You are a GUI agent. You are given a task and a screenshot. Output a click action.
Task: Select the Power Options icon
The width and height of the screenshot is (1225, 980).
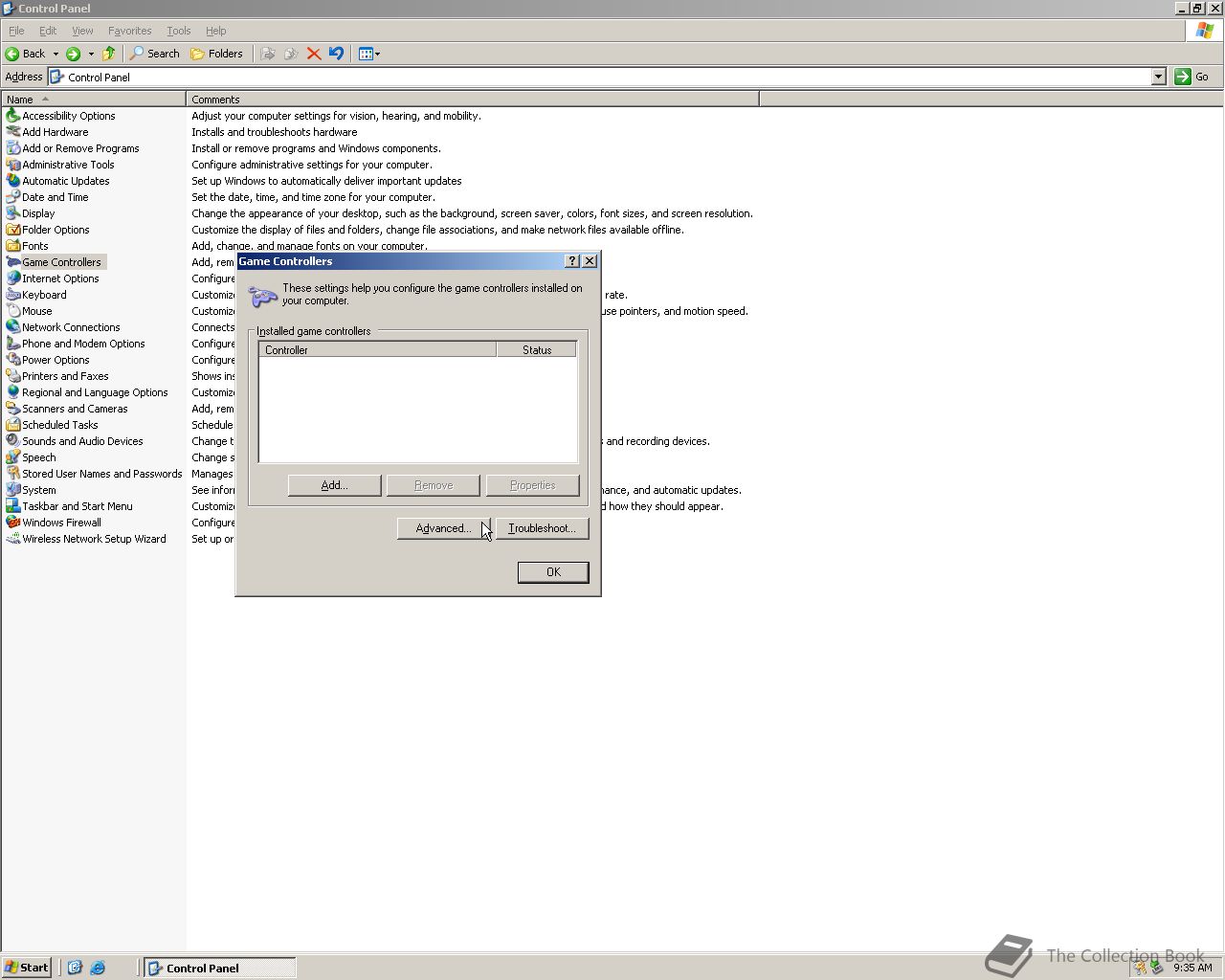click(12, 360)
